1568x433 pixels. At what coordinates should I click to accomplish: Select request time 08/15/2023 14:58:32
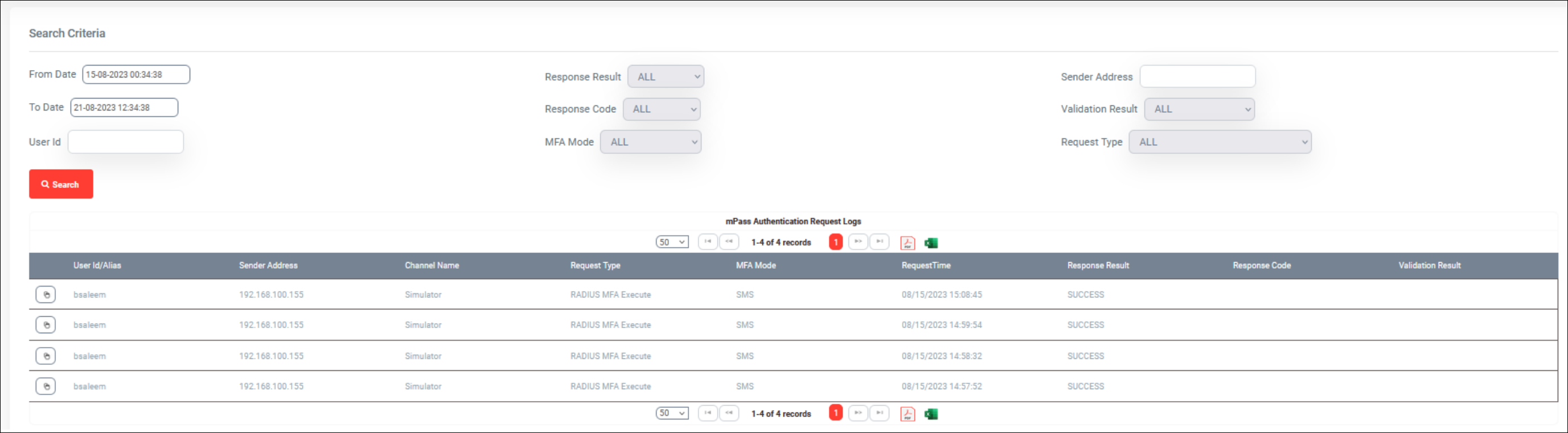[x=942, y=356]
